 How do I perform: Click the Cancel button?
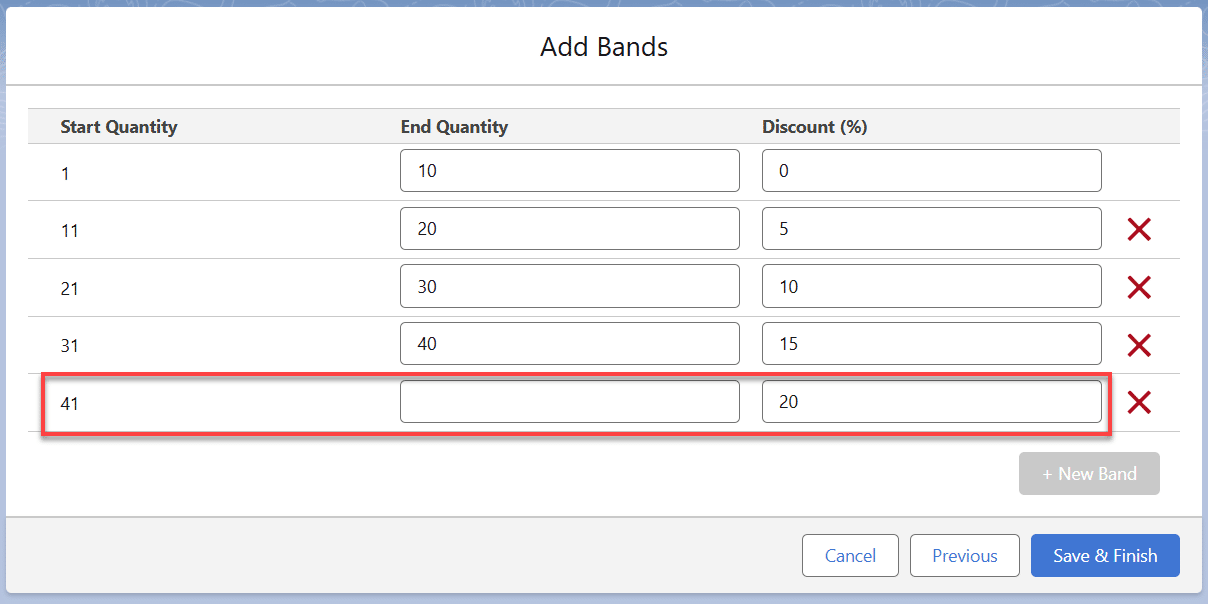850,556
